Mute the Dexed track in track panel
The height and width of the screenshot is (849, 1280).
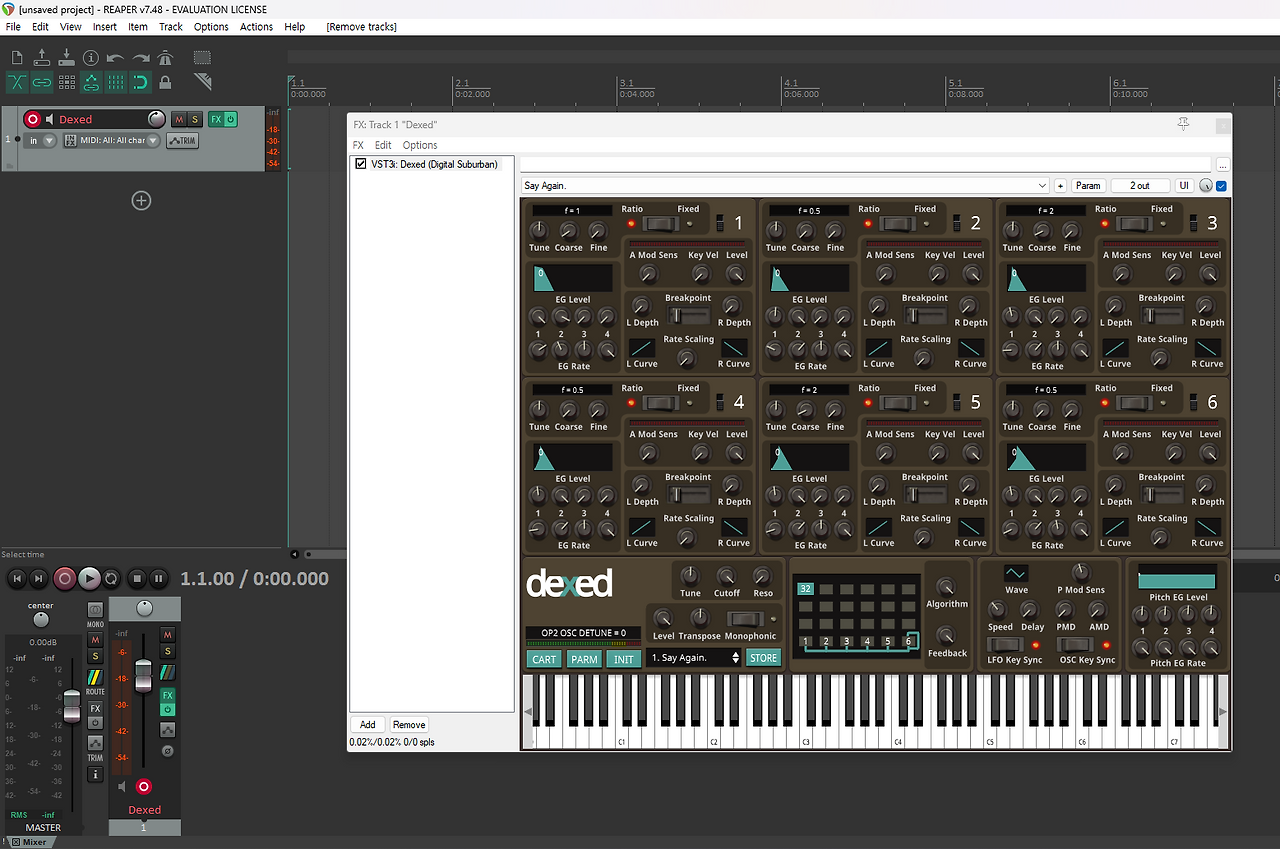pos(179,119)
